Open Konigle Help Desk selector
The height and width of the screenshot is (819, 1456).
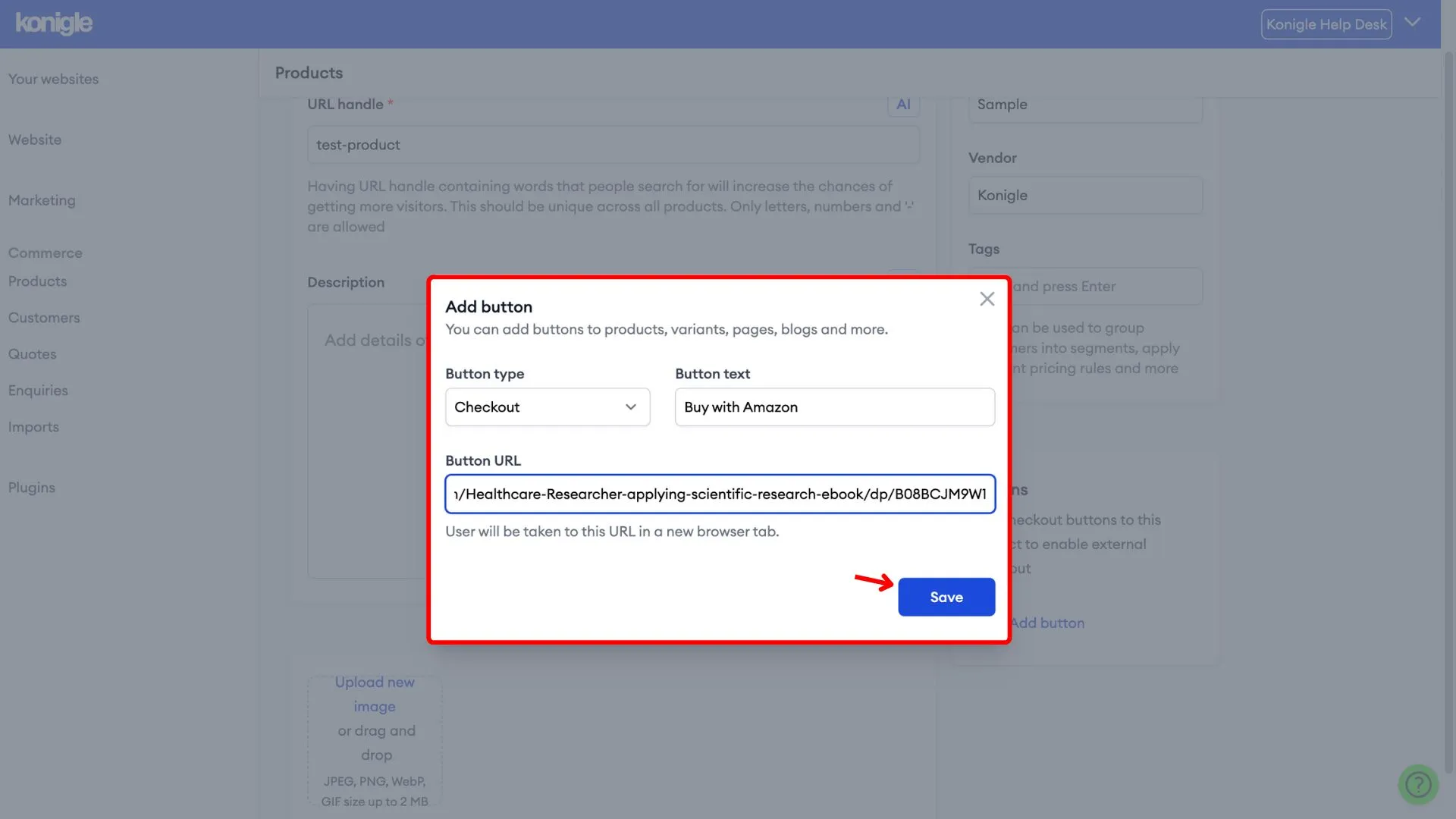pyautogui.click(x=1326, y=24)
